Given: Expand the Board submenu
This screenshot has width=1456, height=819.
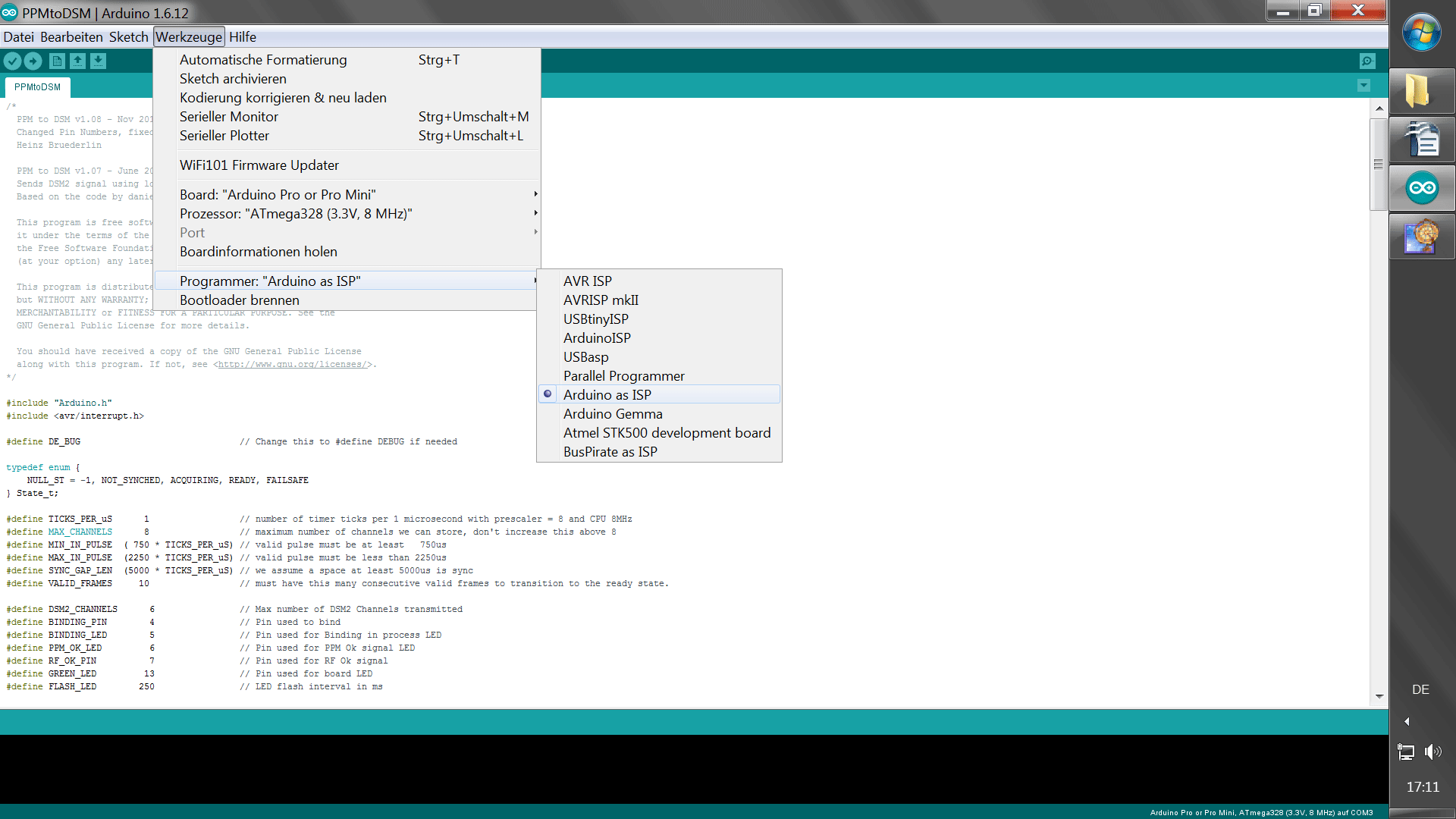Looking at the screenshot, I should click(347, 195).
